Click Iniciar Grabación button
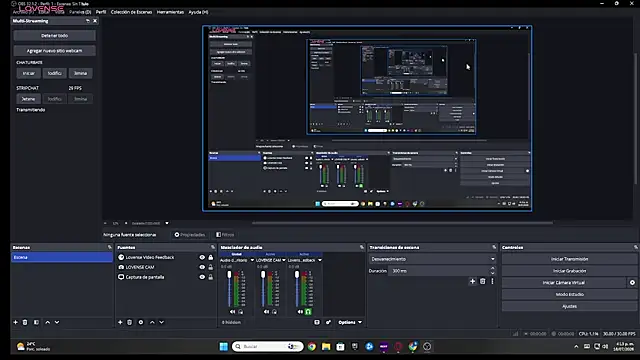 tap(569, 271)
